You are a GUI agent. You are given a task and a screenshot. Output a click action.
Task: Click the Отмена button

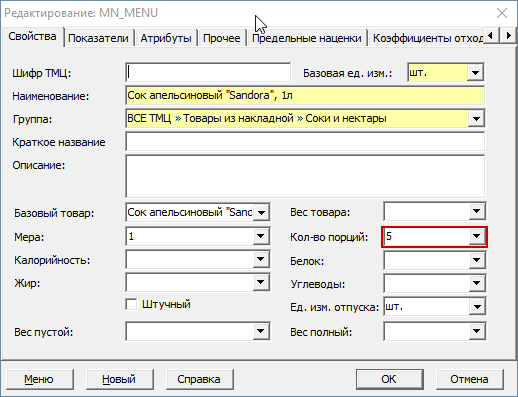(x=469, y=379)
